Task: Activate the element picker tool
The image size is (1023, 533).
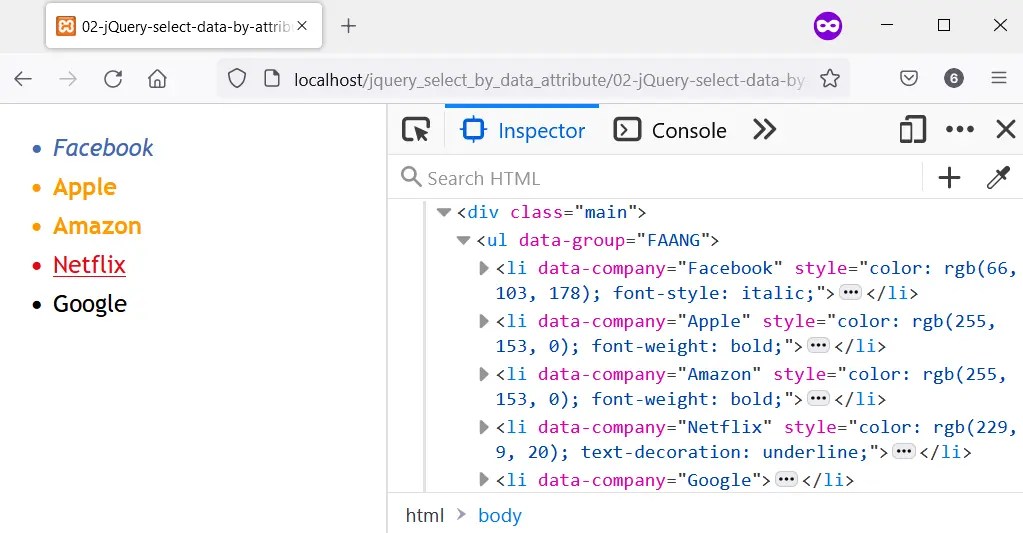Action: pyautogui.click(x=416, y=130)
